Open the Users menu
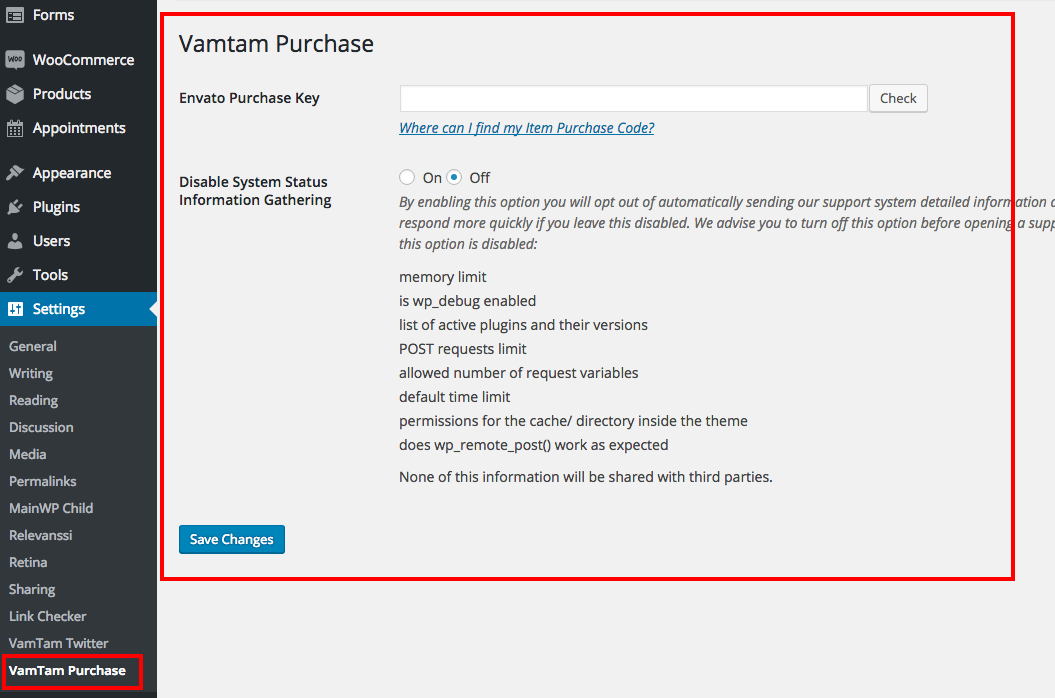 tap(51, 241)
